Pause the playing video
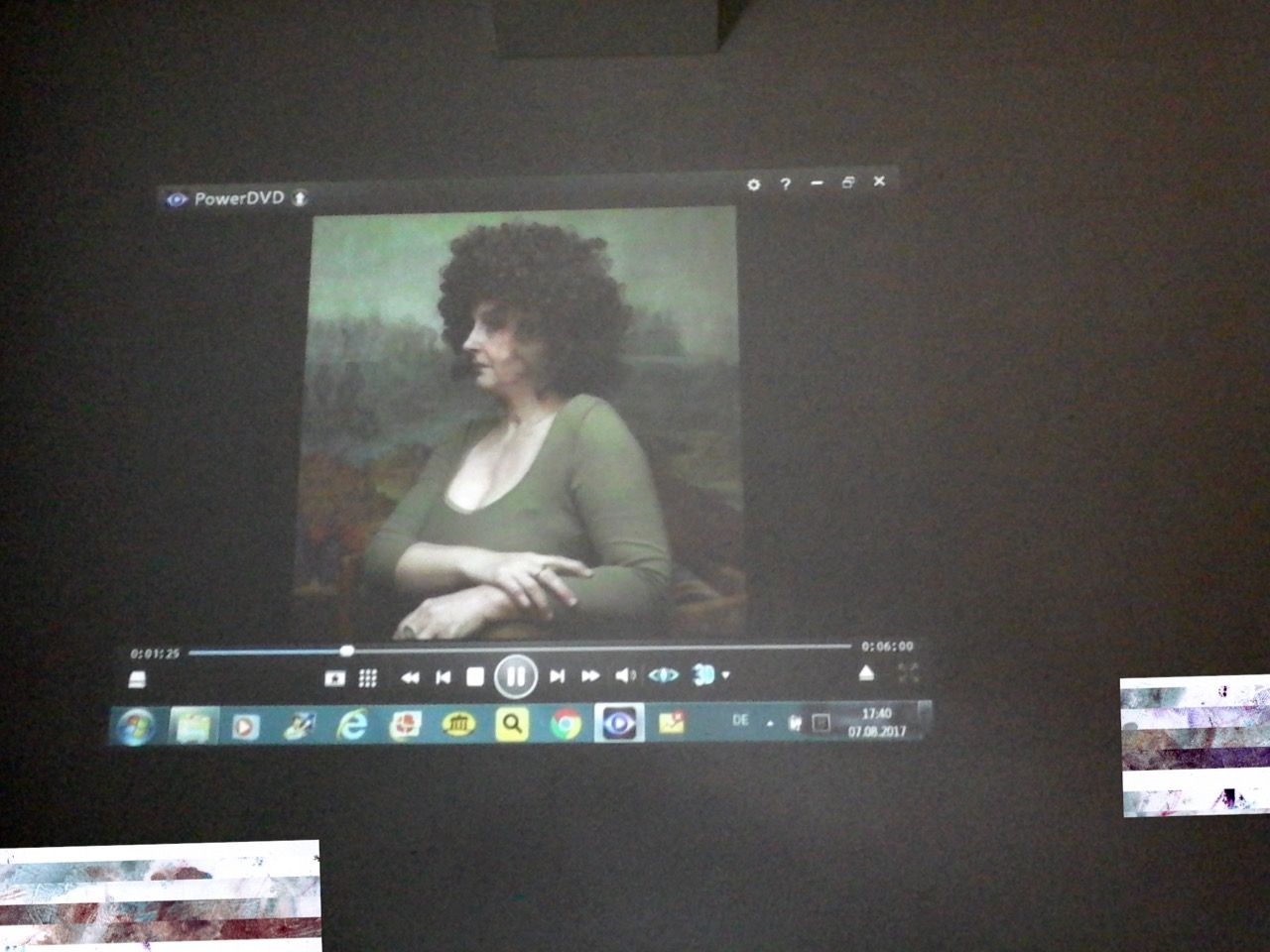This screenshot has width=1270, height=952. pyautogui.click(x=515, y=676)
